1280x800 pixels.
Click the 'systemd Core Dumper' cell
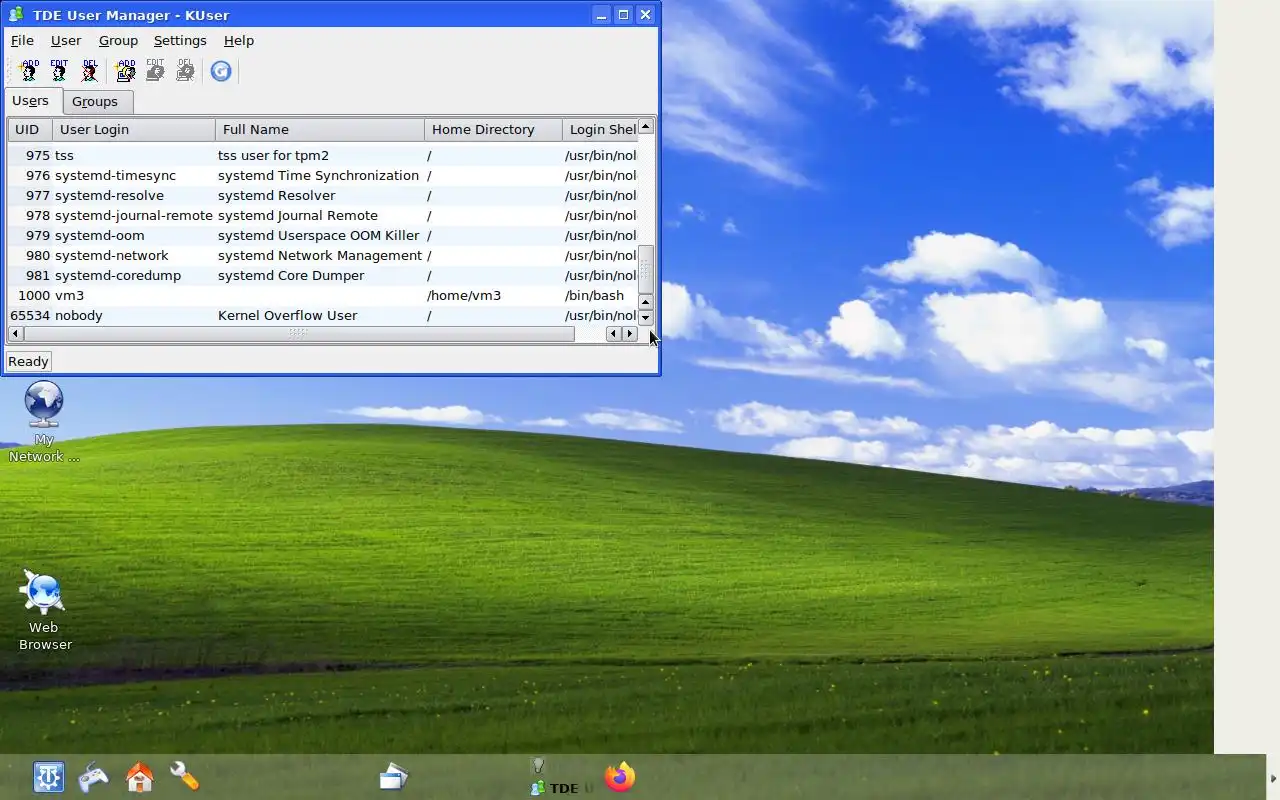(291, 276)
